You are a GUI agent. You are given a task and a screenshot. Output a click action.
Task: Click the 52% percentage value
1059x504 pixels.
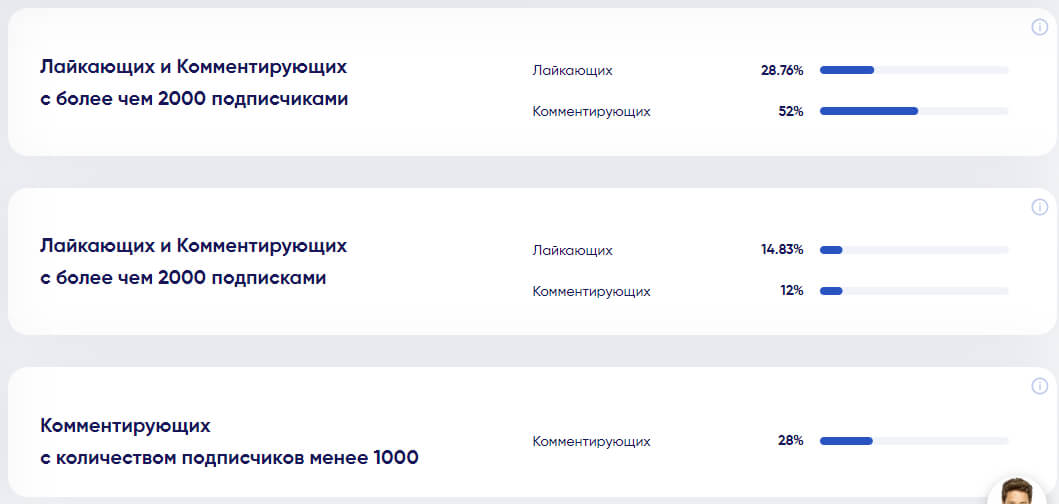(x=790, y=111)
